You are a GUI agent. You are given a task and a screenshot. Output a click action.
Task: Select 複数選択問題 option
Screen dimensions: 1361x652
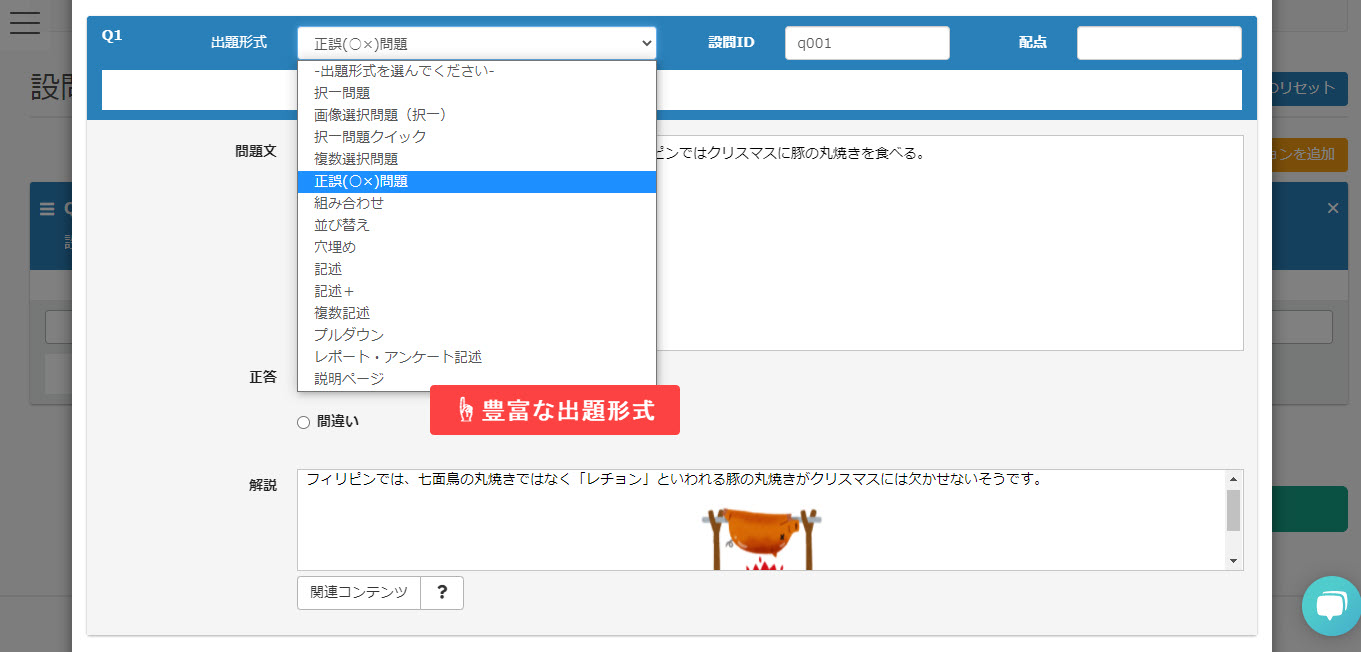[x=356, y=159]
